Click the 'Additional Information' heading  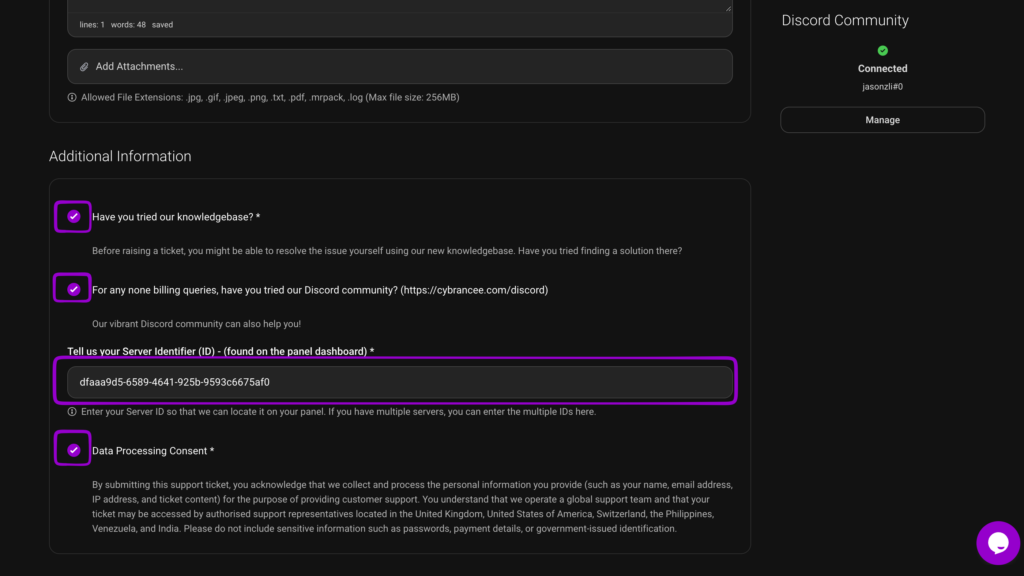[x=120, y=156]
